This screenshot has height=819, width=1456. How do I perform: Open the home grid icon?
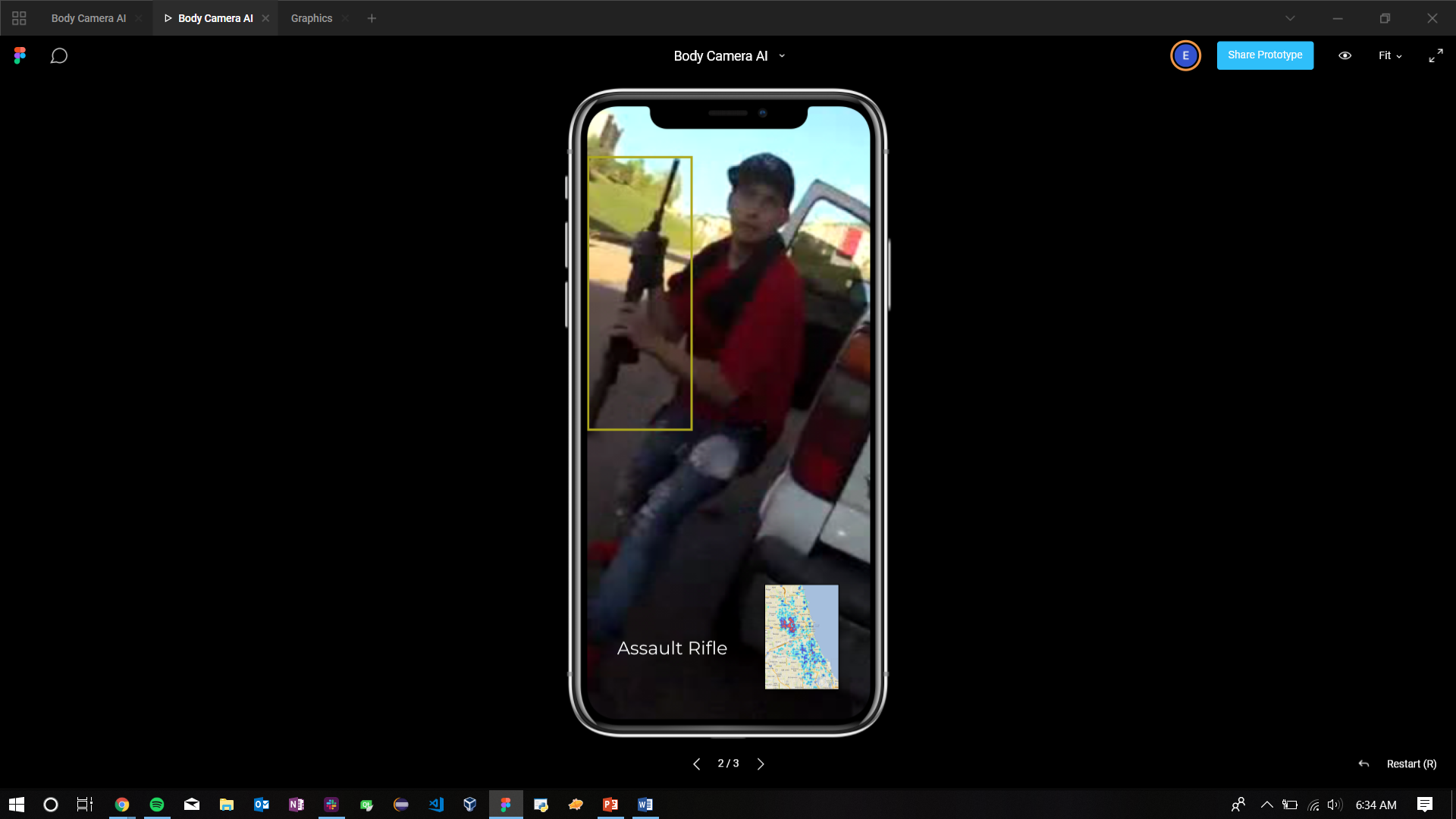pyautogui.click(x=19, y=18)
